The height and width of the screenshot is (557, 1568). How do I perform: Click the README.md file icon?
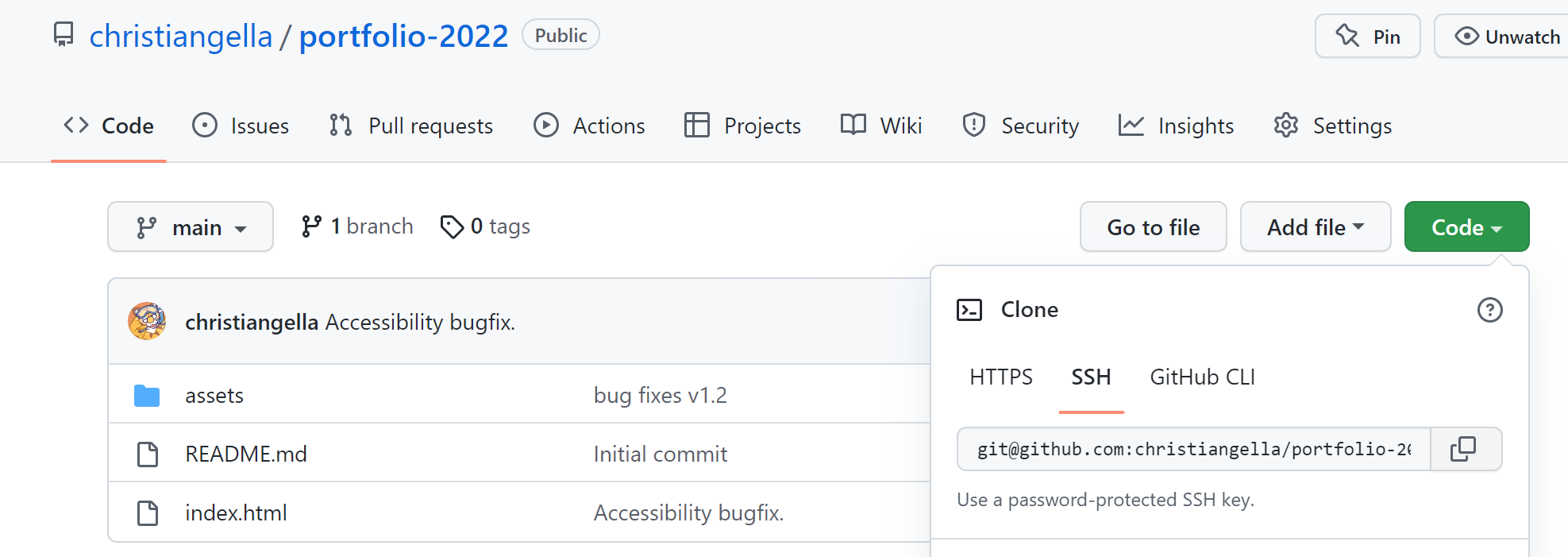(148, 454)
